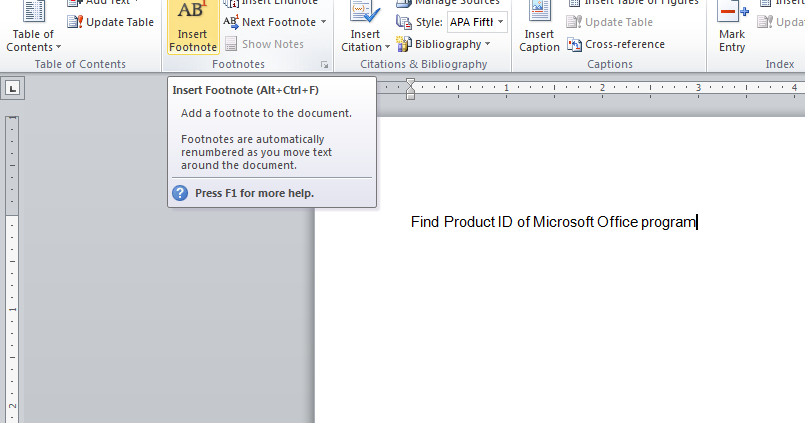
Task: Click the 'Find Product ID of Microsoft Office program' text
Action: [553, 222]
